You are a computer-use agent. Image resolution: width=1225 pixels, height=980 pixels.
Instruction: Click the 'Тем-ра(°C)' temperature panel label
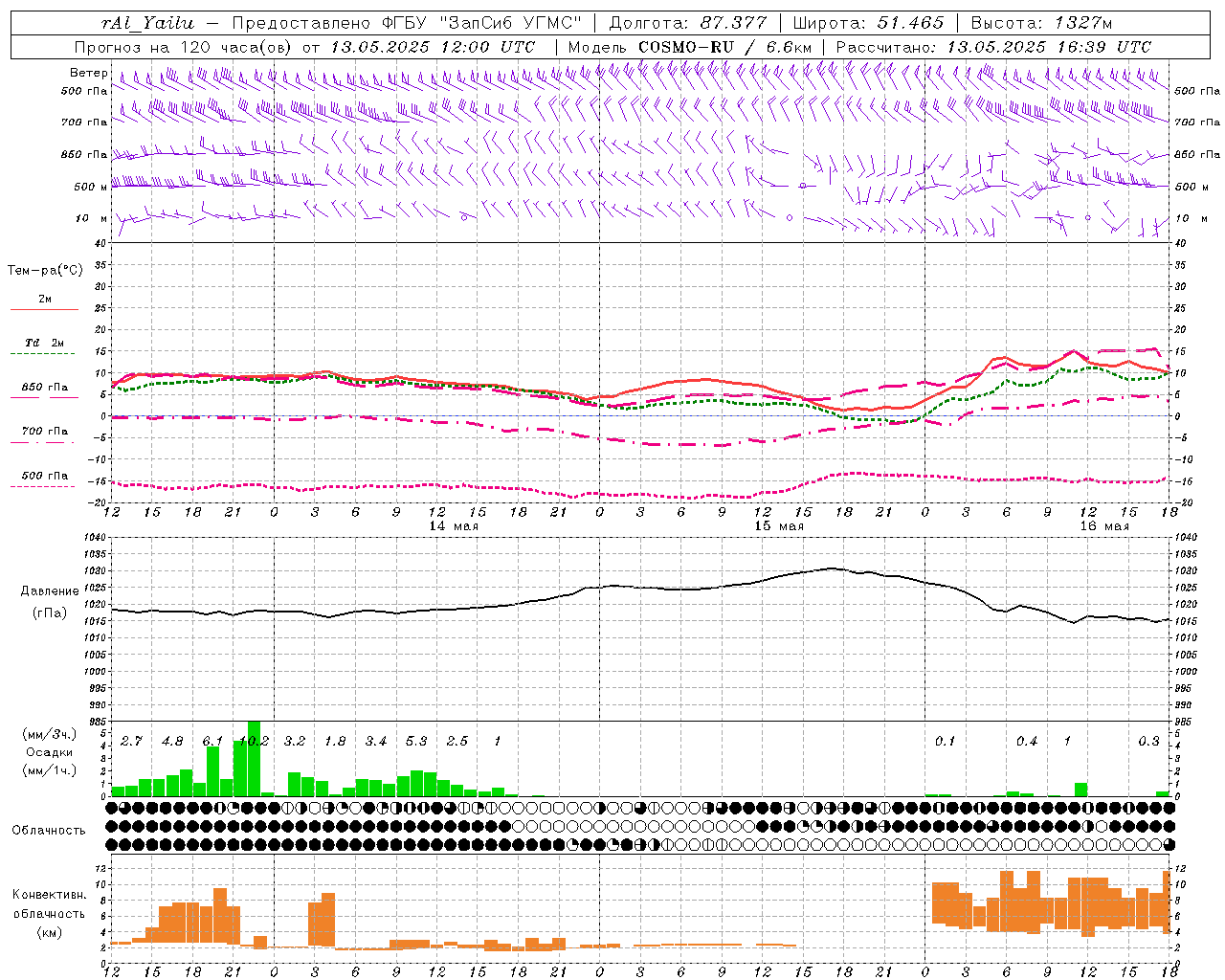pyautogui.click(x=45, y=271)
